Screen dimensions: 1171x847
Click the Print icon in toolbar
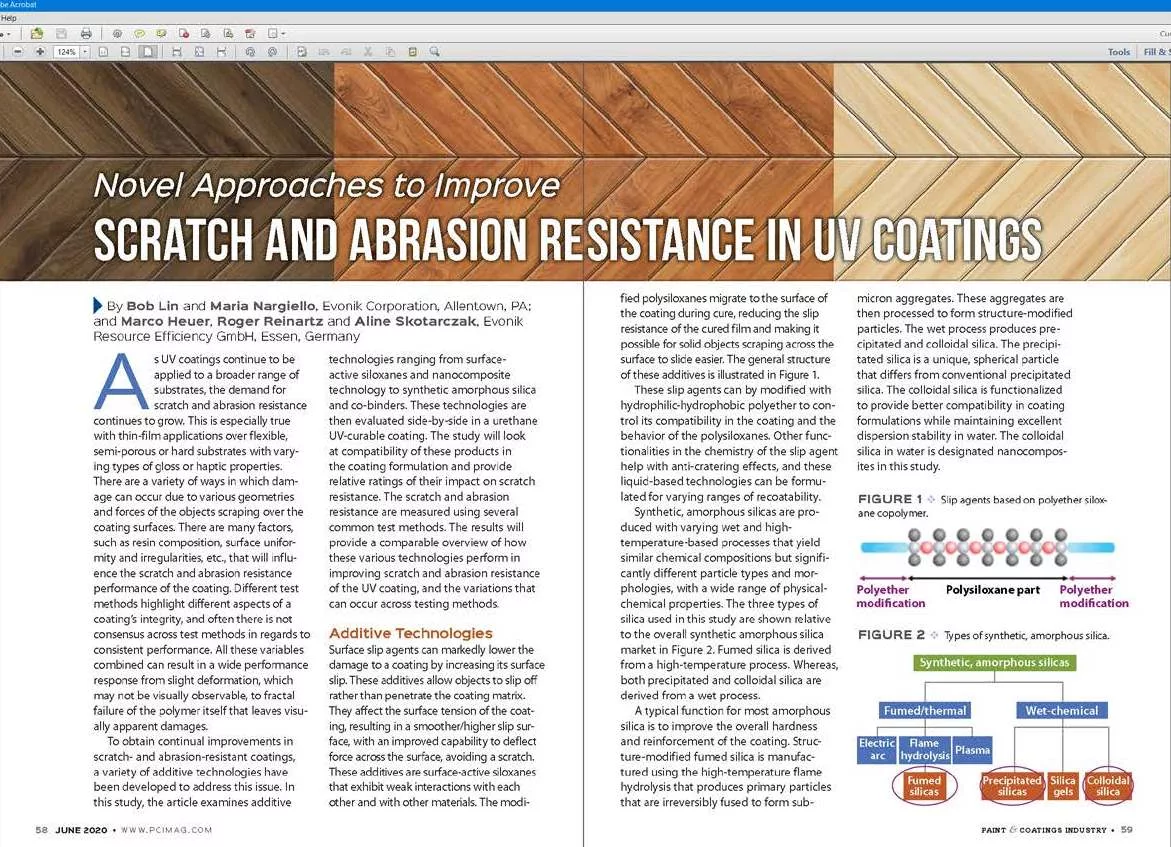tap(86, 33)
